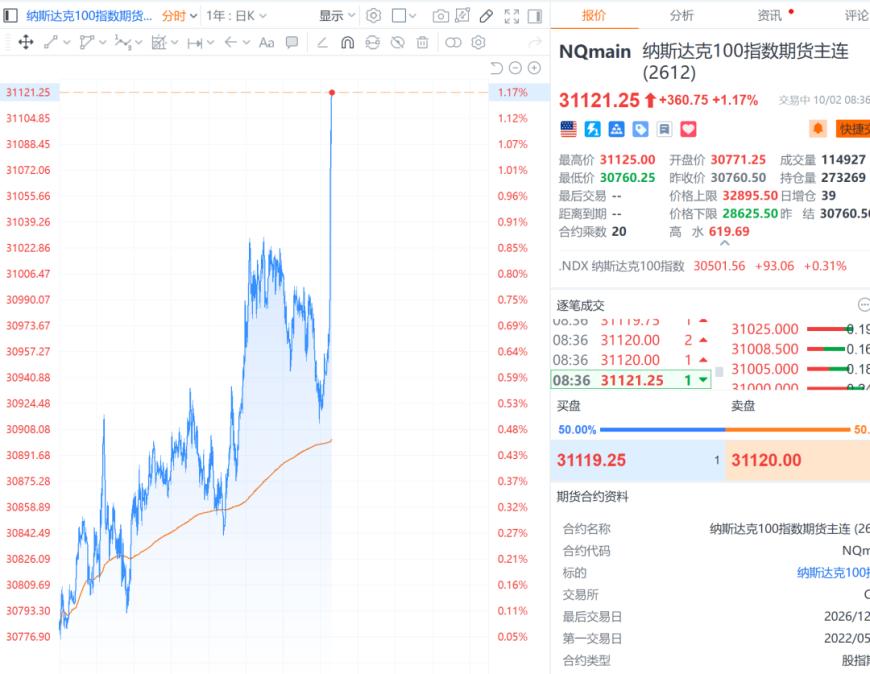Select the range measure ruler tool
Image resolution: width=870 pixels, height=674 pixels.
(195, 43)
